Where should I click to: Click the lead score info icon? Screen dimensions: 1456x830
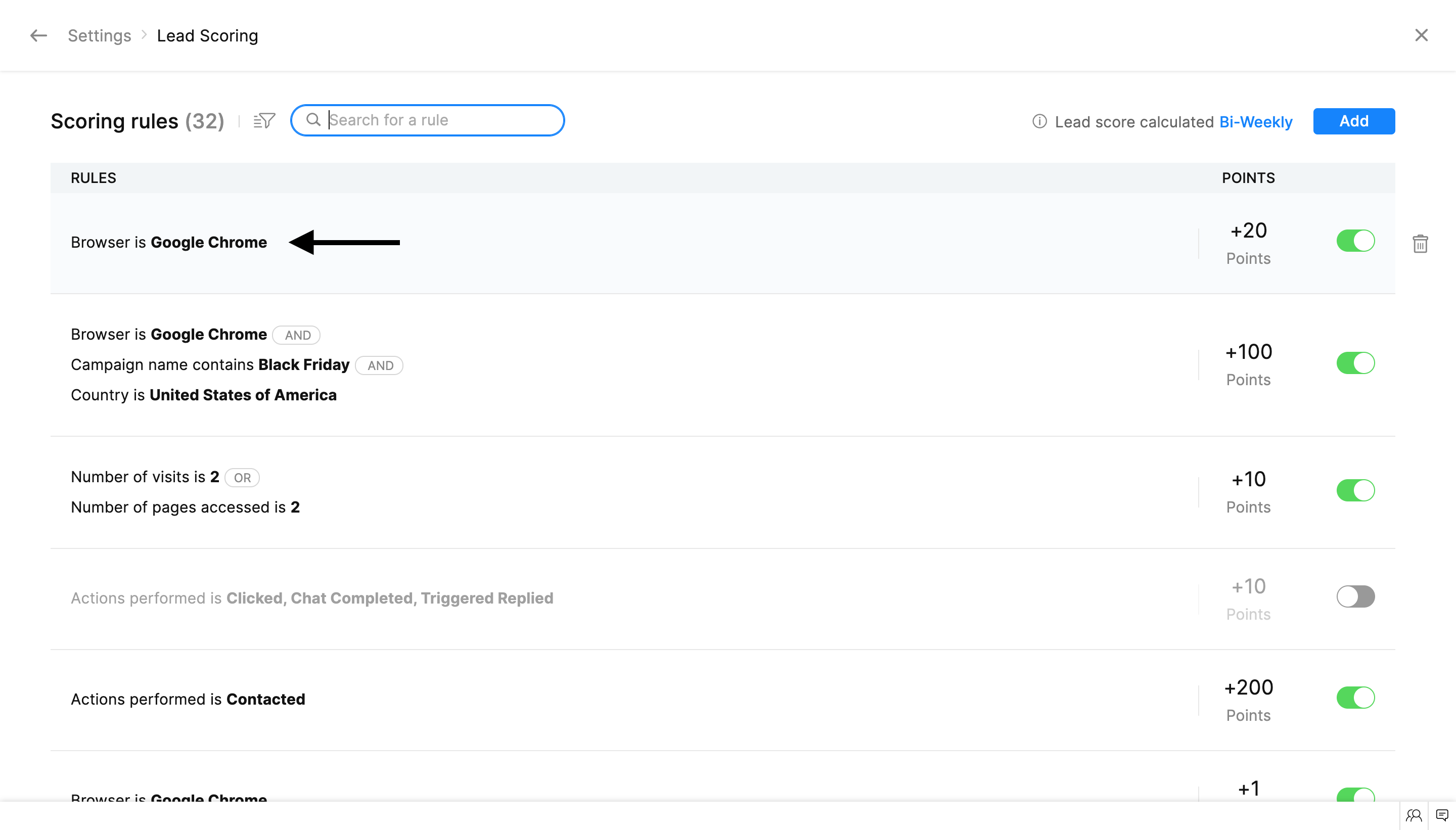click(1039, 121)
